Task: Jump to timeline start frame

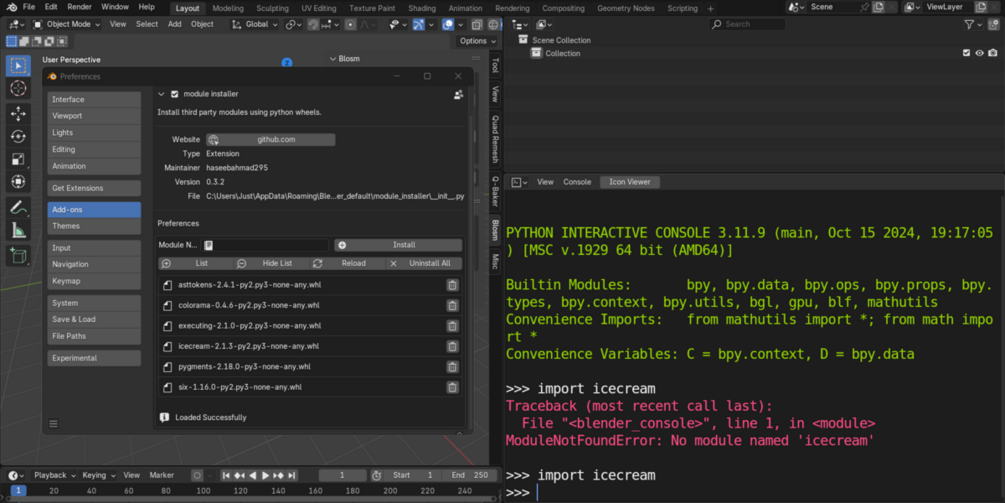Action: pos(226,475)
